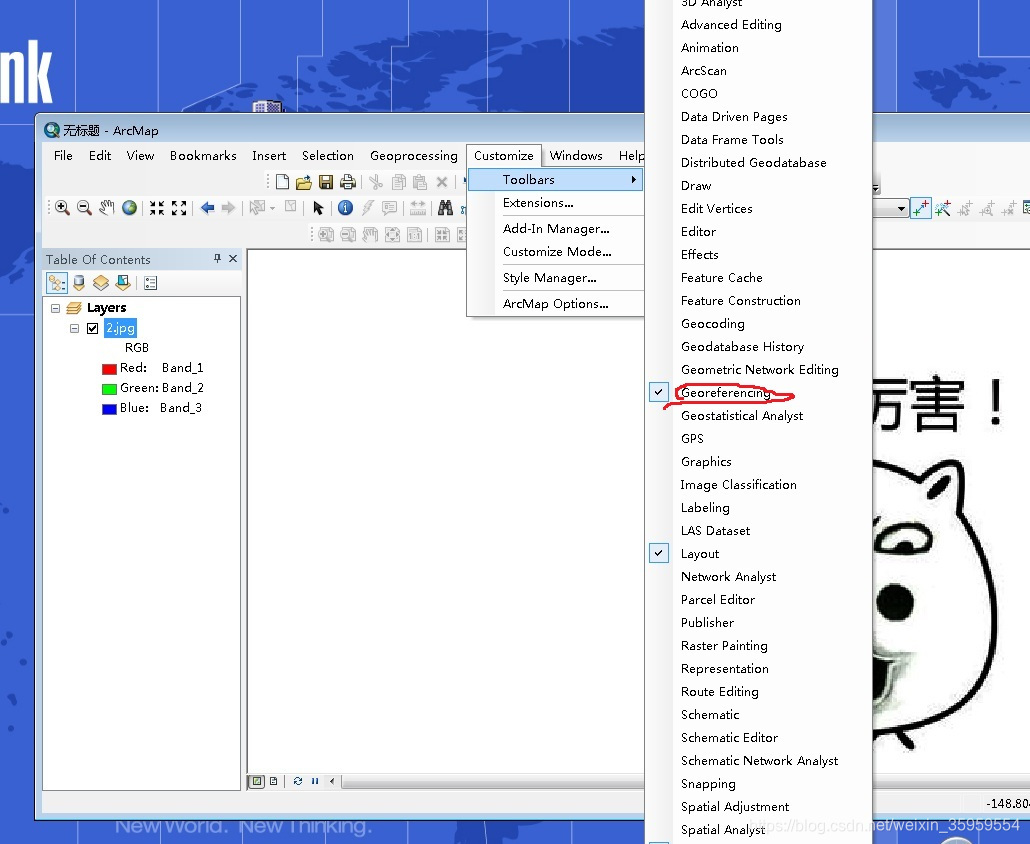This screenshot has width=1030, height=844.
Task: Activate the Identify tool
Action: point(346,208)
